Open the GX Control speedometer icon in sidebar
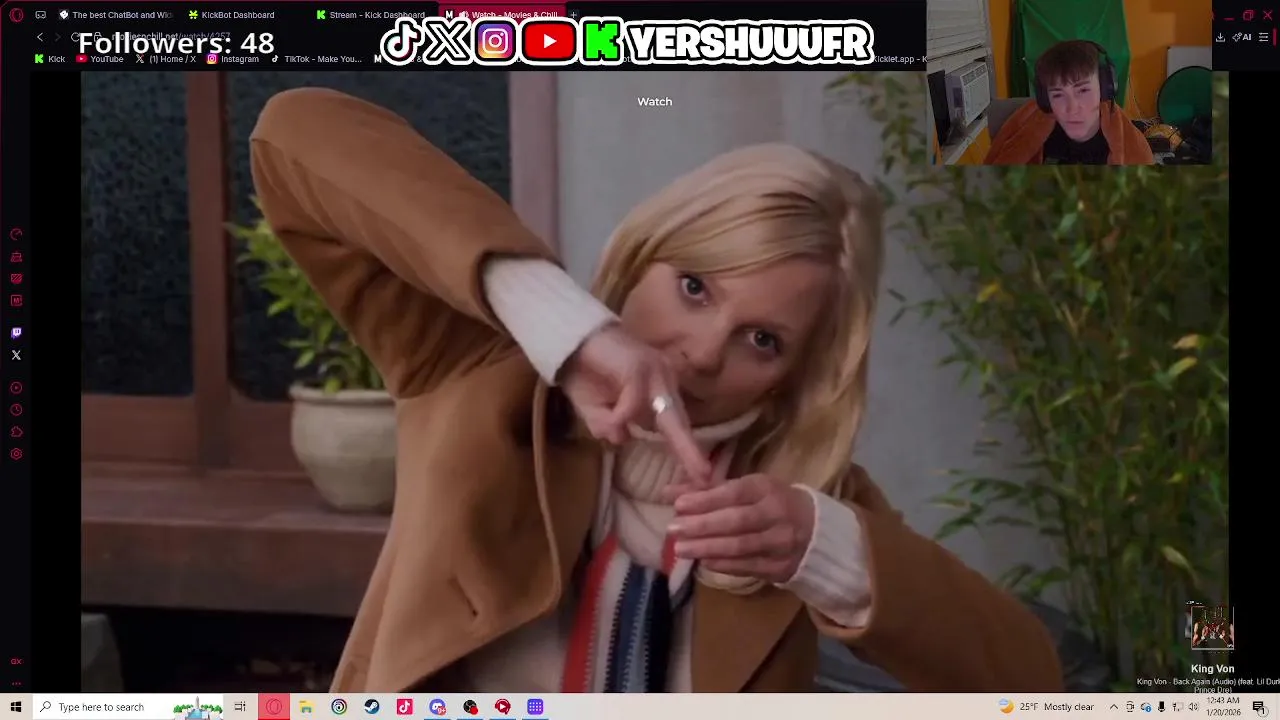 coord(16,234)
